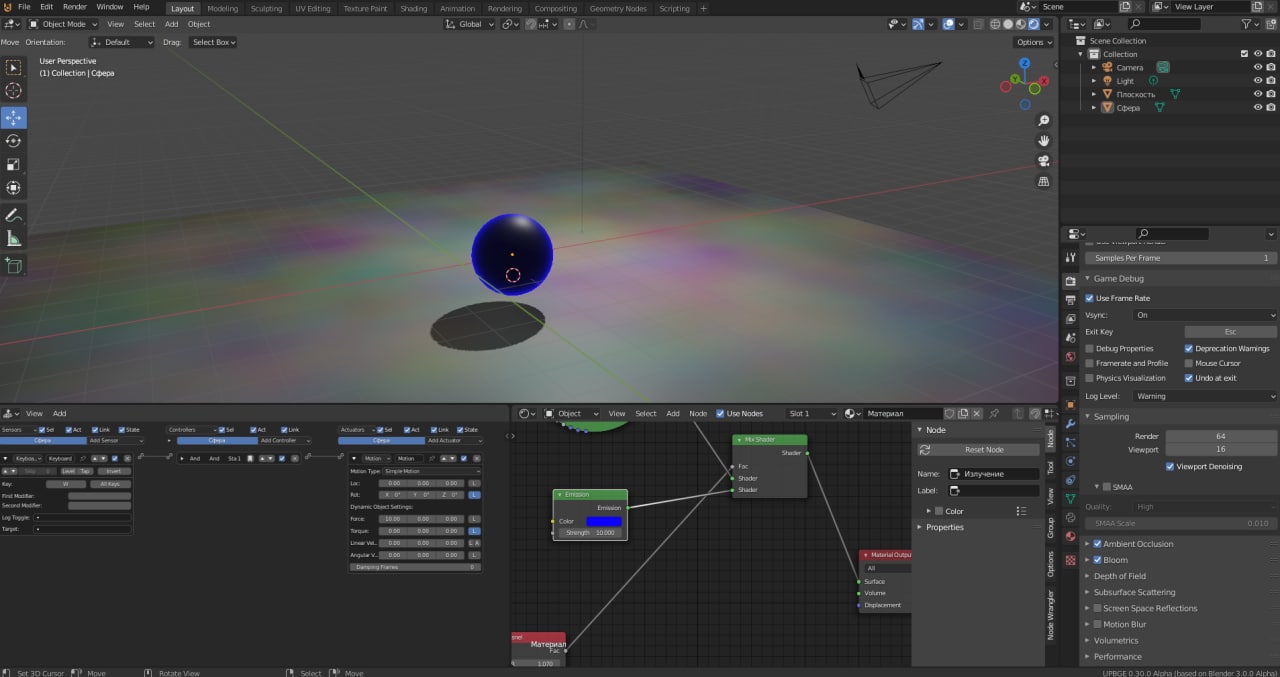Toggle camera view with the camera icon
1280x677 pixels.
point(1044,161)
